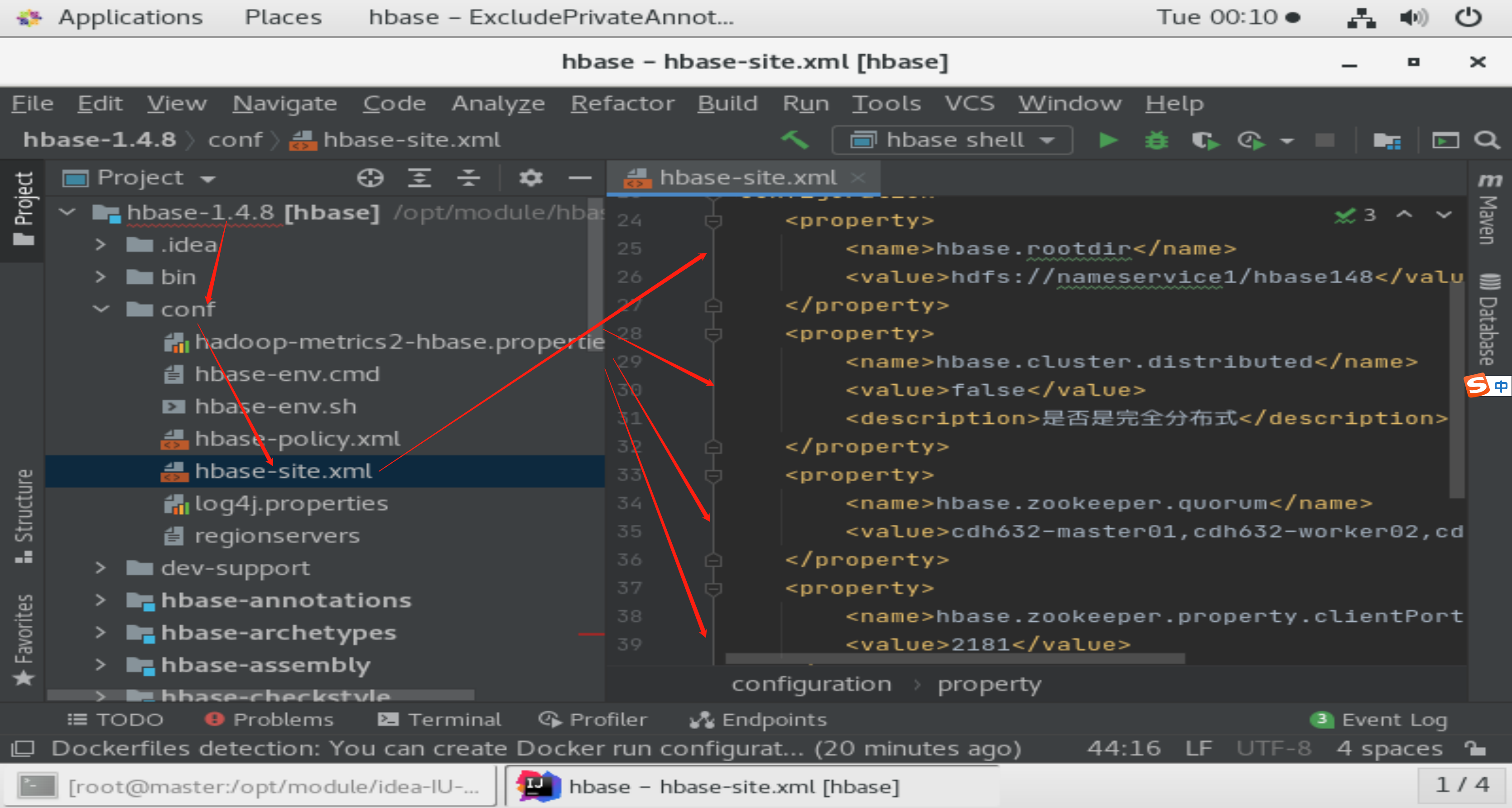Click Collapse All icon in Project panel
The image size is (1512, 808).
[468, 177]
